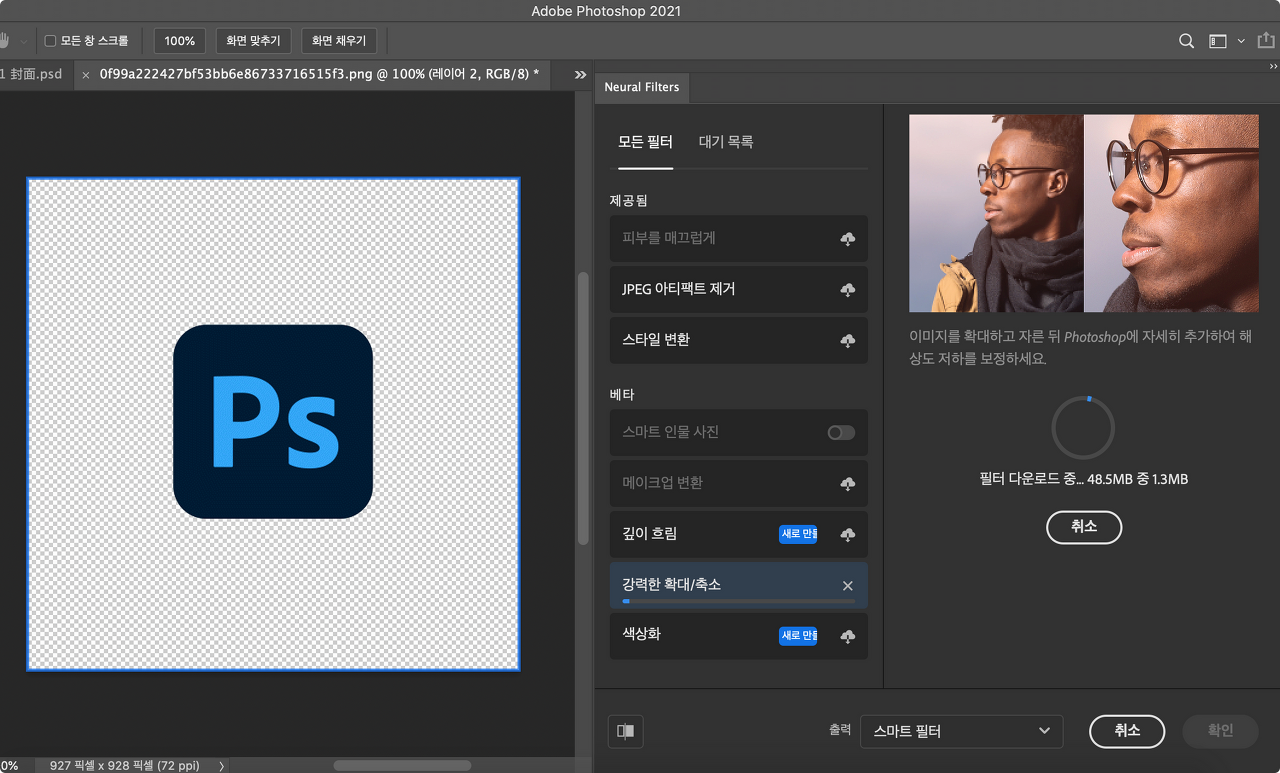The image size is (1280, 773).
Task: Select the 색상화 filter row
Action: (x=739, y=636)
